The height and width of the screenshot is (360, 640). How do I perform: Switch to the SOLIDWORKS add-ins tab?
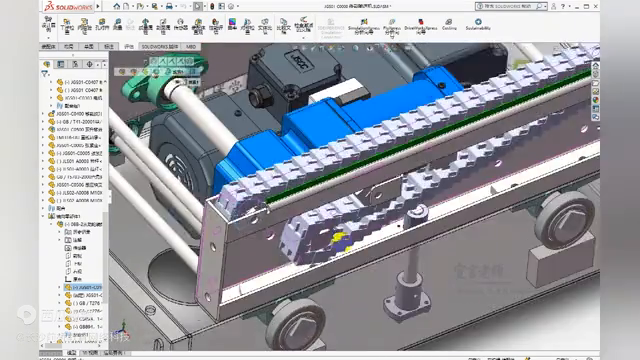(160, 47)
